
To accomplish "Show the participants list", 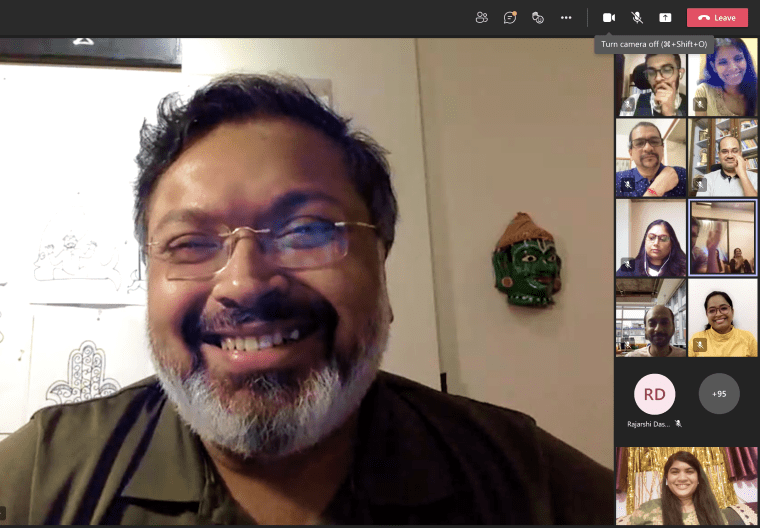I will [481, 18].
